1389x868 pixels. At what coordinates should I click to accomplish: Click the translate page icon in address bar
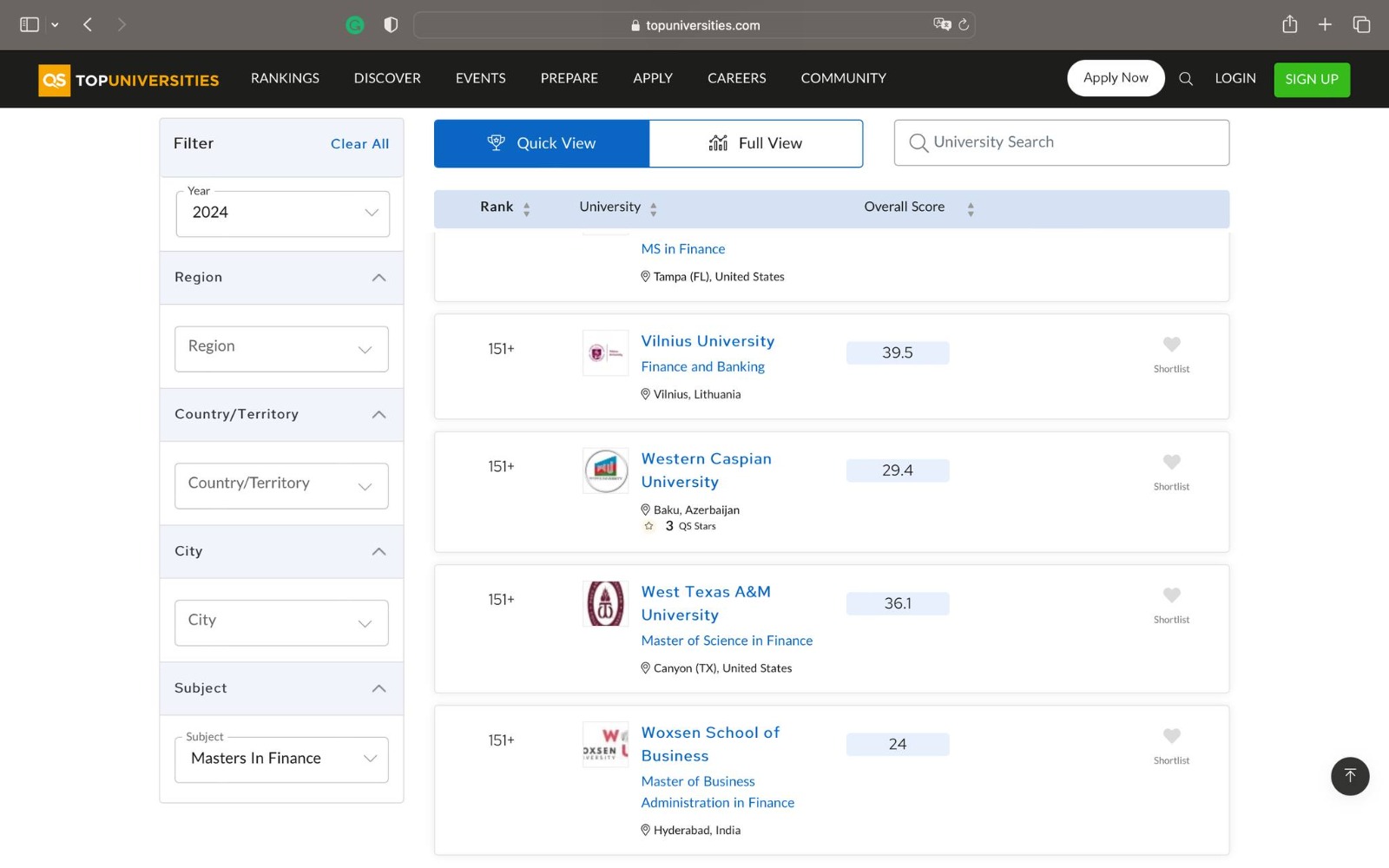click(942, 24)
